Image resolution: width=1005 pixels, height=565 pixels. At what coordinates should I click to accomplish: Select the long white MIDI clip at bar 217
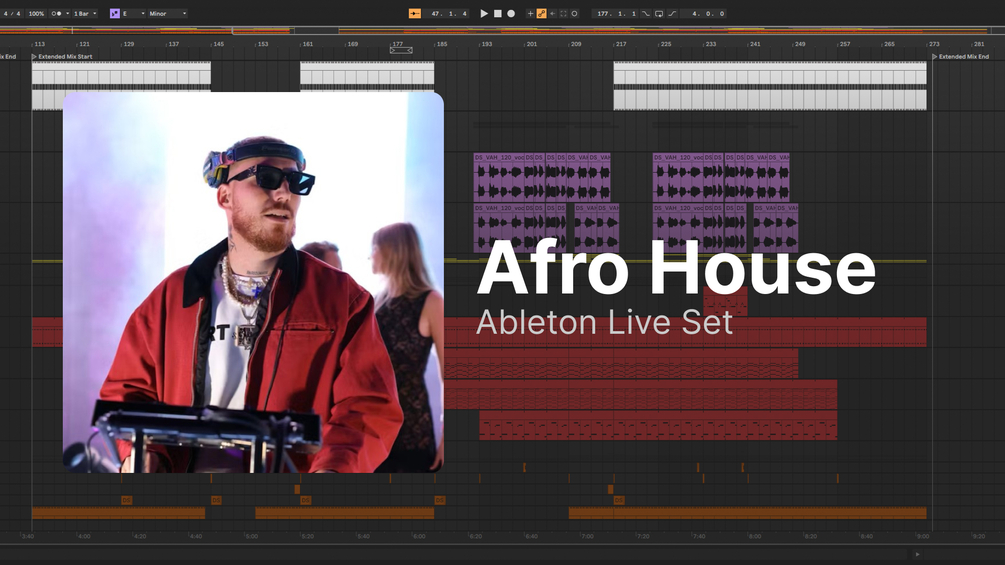770,74
